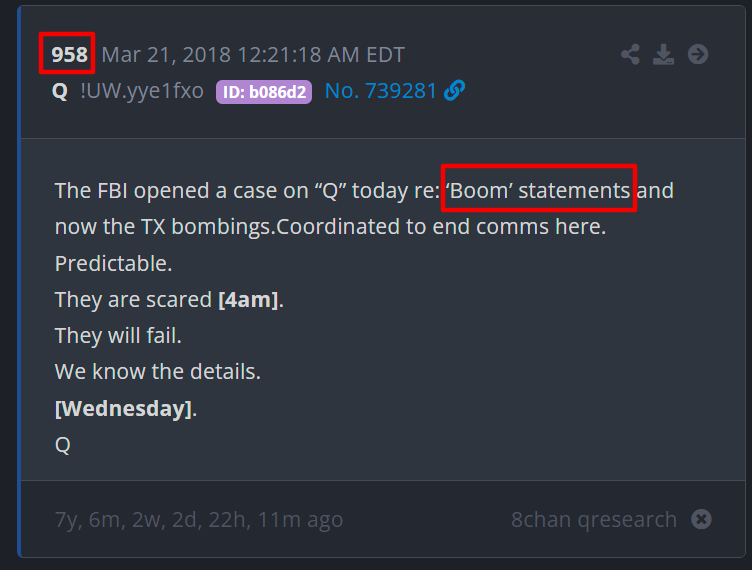Click the bold [Wednesday] text
The height and width of the screenshot is (570, 752).
coord(123,408)
